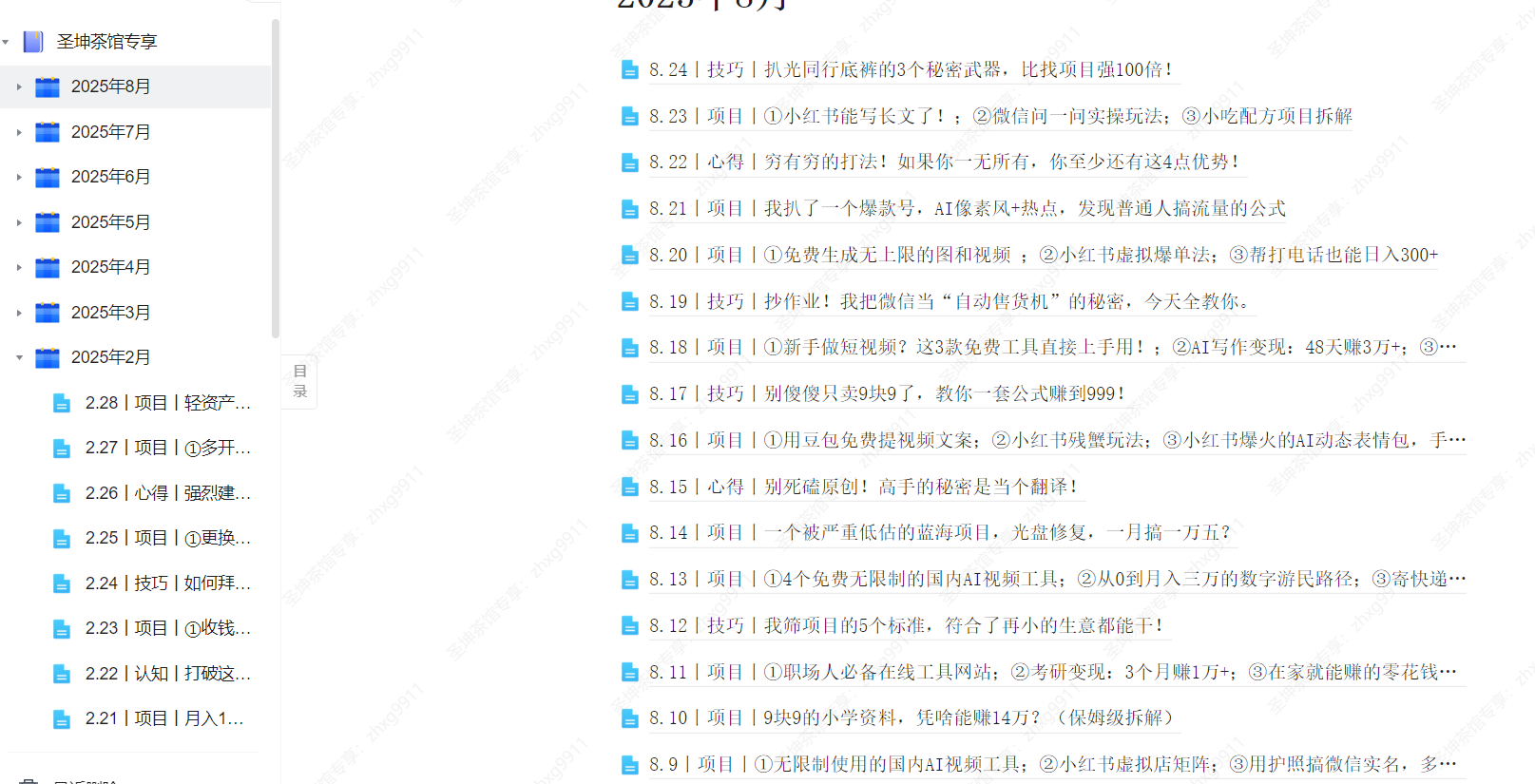Viewport: 1535px width, 784px height.
Task: Expand the 2025年7月 folder arrow
Action: point(19,132)
